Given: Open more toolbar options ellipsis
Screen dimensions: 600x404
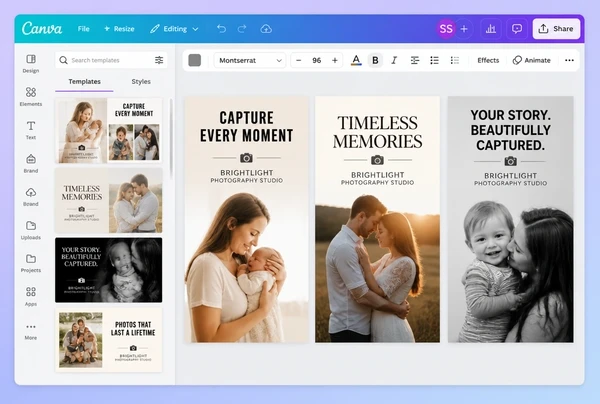Looking at the screenshot, I should point(569,60).
